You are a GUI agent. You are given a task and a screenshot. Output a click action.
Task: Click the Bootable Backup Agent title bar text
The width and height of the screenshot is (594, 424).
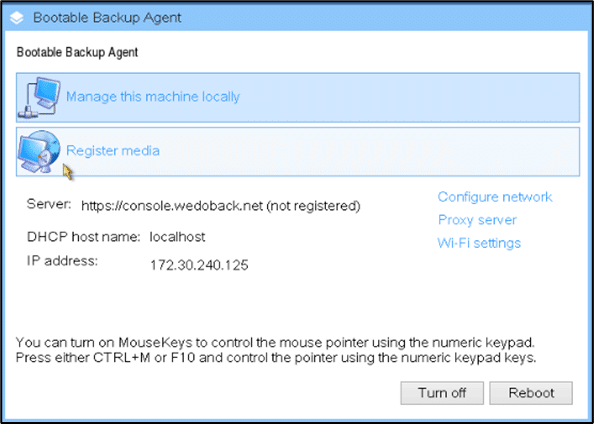(x=107, y=18)
